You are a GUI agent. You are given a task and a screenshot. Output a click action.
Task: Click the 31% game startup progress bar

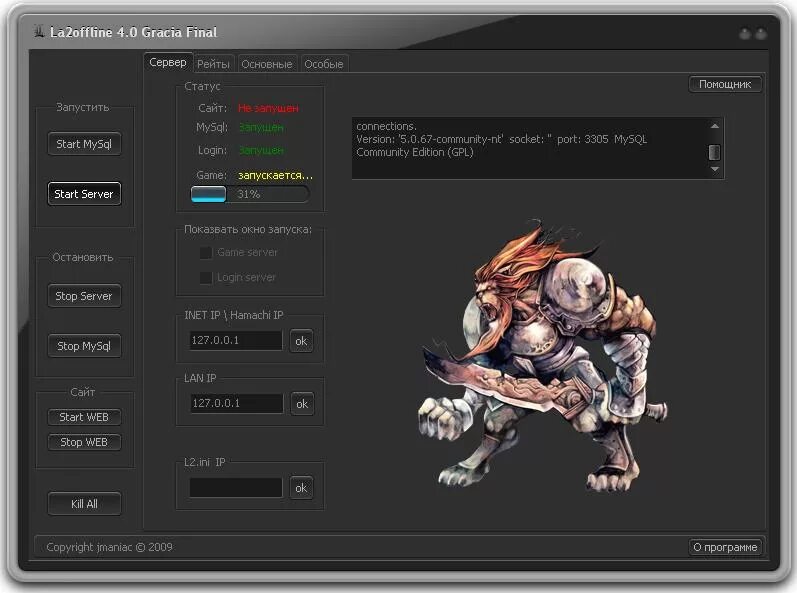250,194
